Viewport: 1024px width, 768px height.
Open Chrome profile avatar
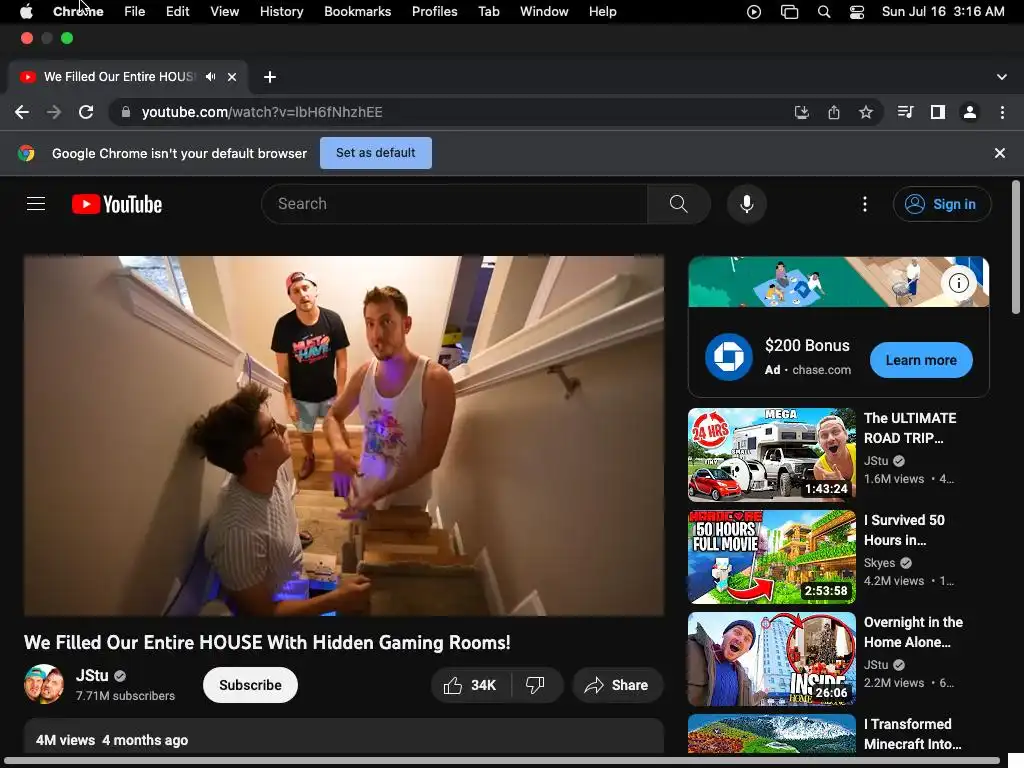(x=970, y=112)
